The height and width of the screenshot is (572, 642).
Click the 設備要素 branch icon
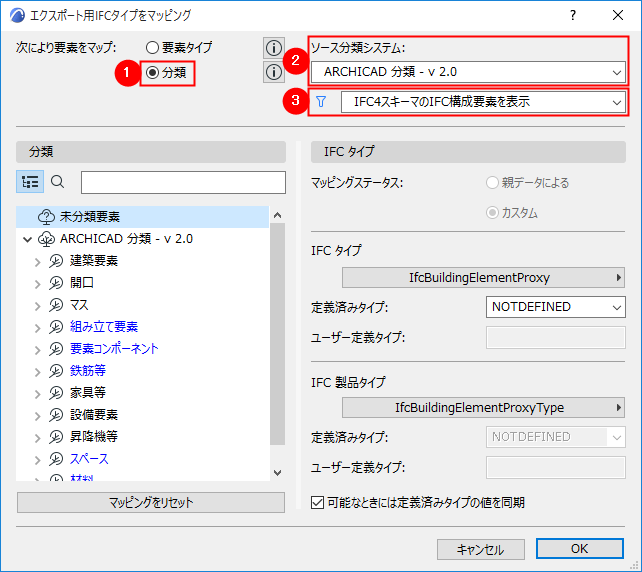[56, 415]
